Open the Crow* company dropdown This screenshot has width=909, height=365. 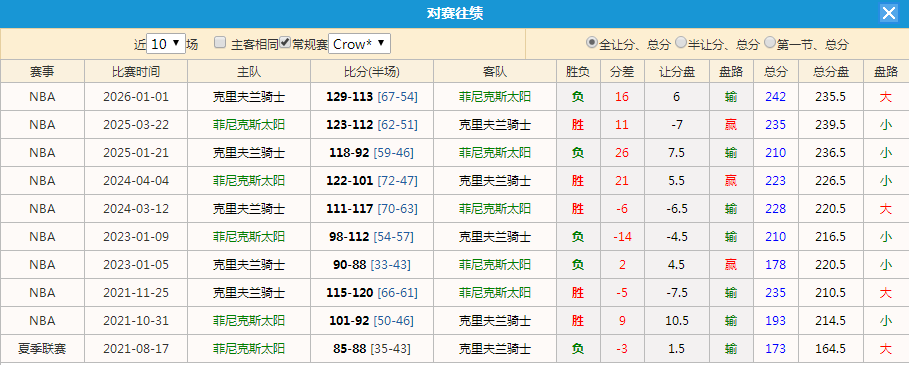(359, 43)
